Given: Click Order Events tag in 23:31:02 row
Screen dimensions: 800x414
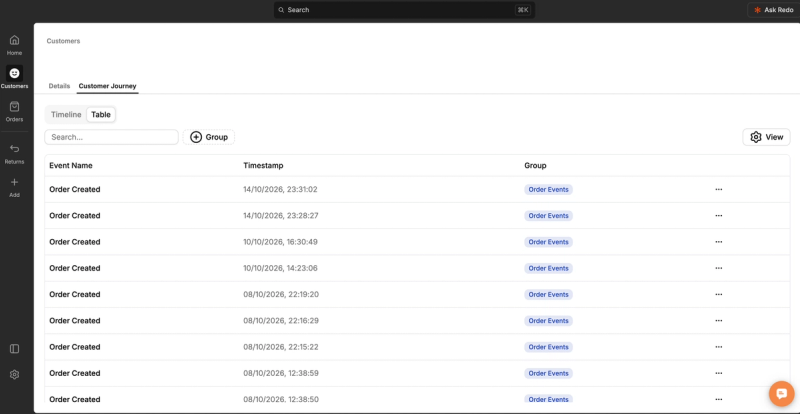Looking at the screenshot, I should click(548, 189).
